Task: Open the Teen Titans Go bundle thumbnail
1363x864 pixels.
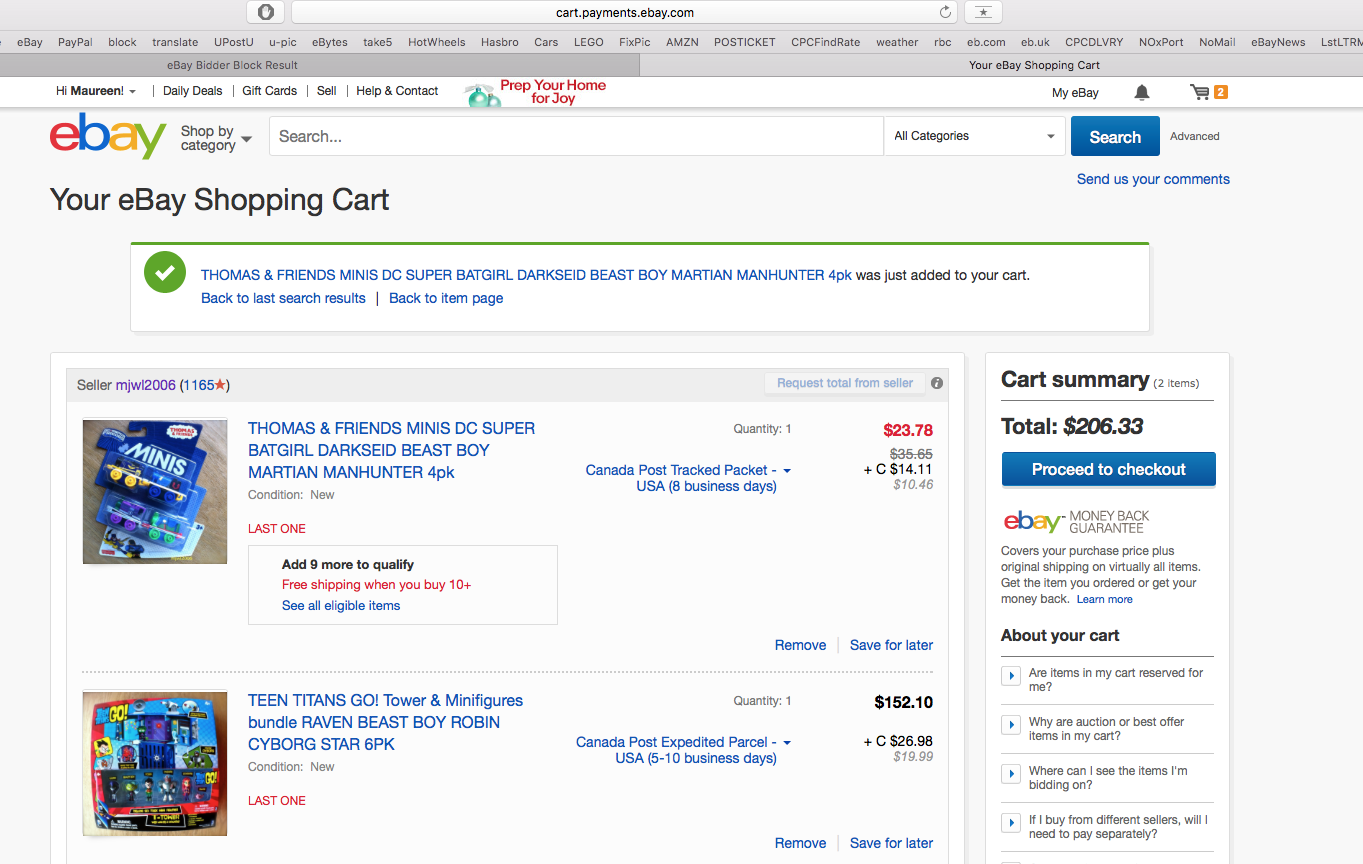Action: tap(155, 764)
